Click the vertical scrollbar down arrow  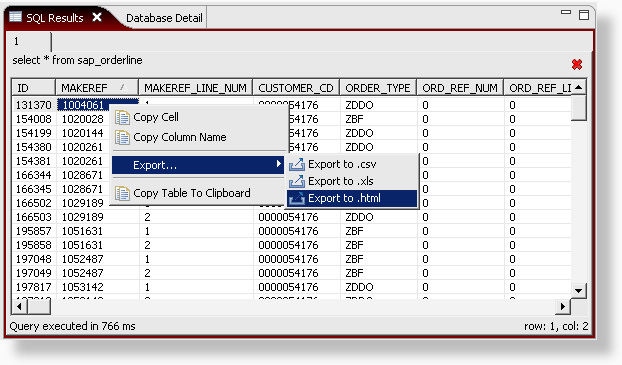[x=579, y=290]
